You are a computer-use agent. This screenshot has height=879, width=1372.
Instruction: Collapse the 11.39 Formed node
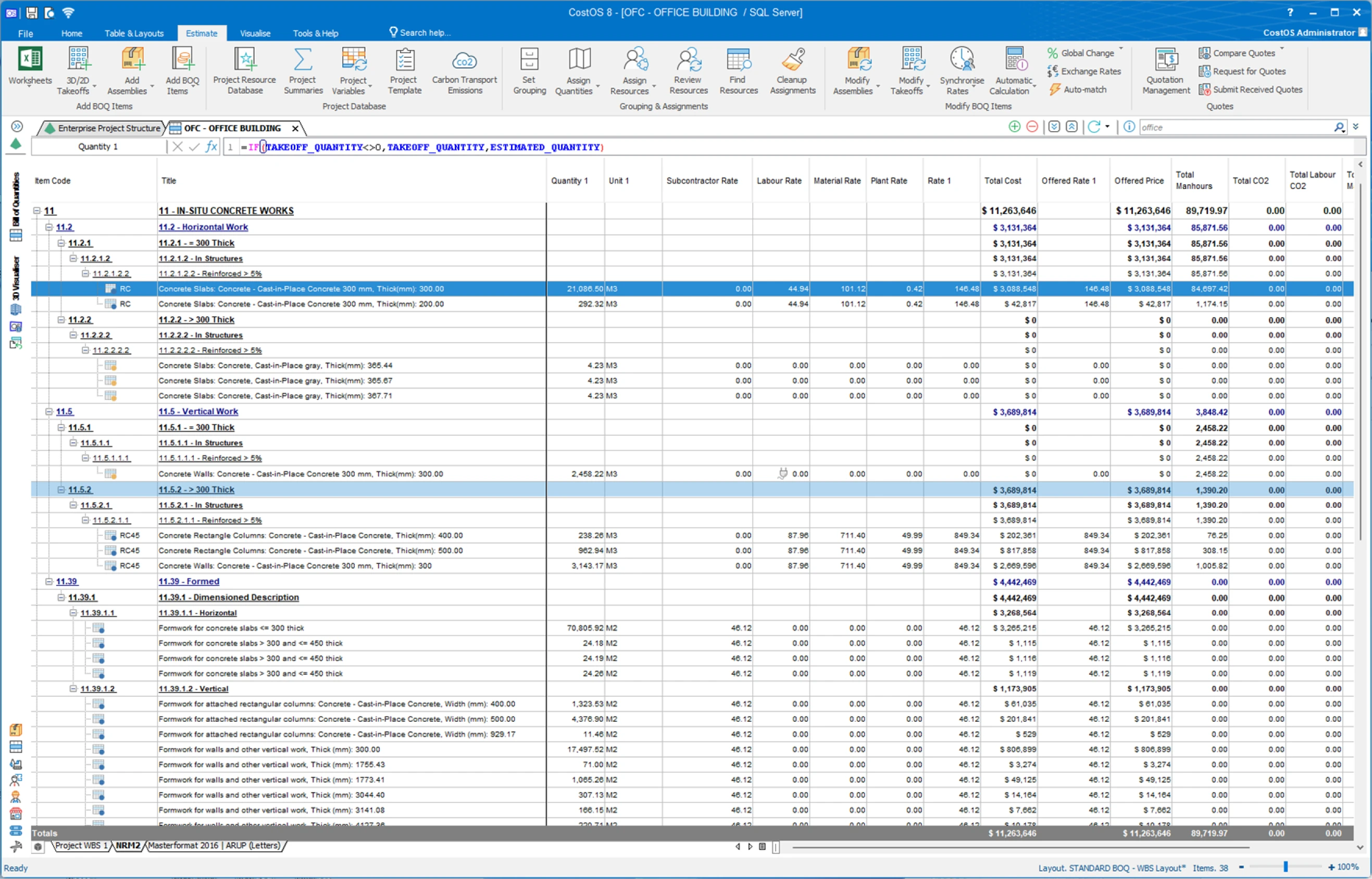(49, 582)
